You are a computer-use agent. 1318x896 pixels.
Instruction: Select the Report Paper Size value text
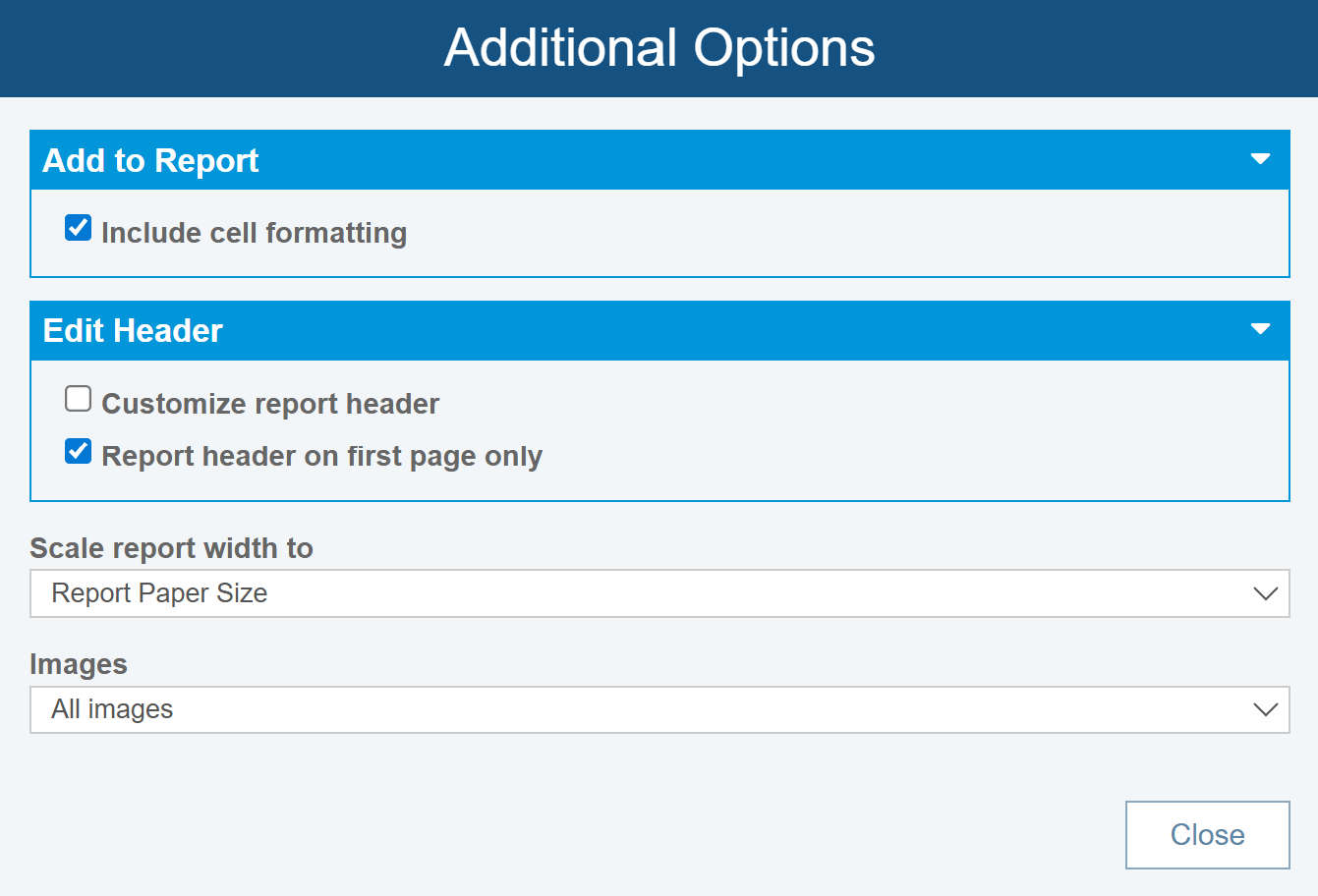[x=159, y=593]
